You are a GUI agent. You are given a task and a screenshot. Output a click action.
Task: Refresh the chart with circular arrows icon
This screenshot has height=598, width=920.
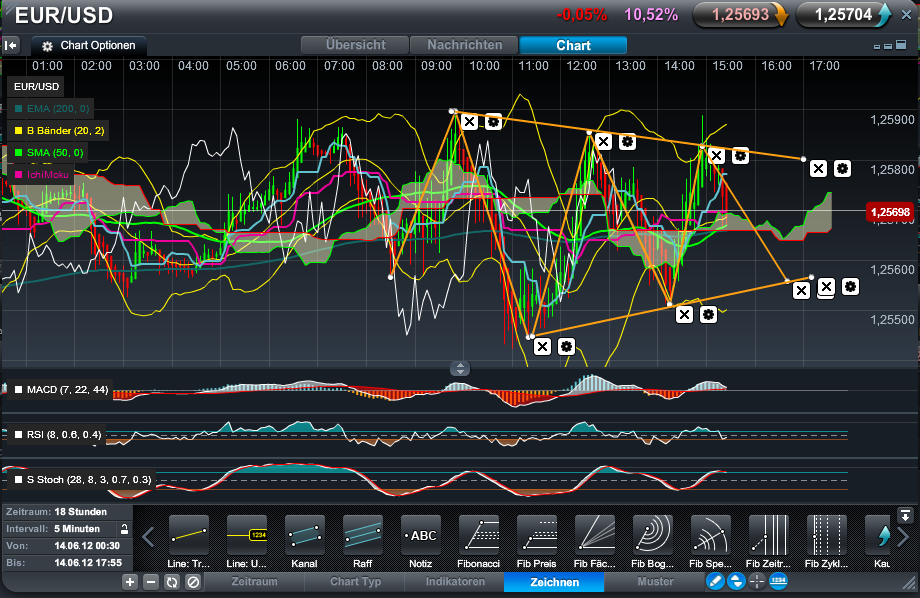pyautogui.click(x=172, y=582)
